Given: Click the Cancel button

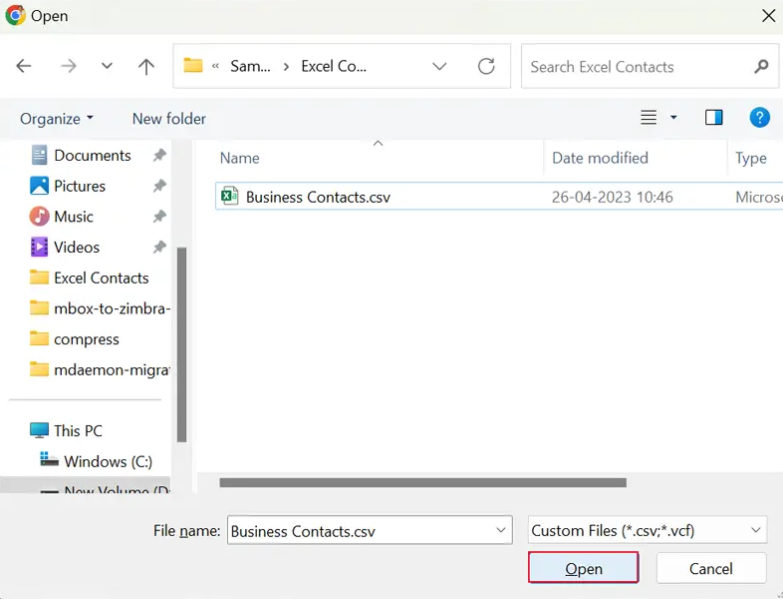Looking at the screenshot, I should (x=711, y=568).
